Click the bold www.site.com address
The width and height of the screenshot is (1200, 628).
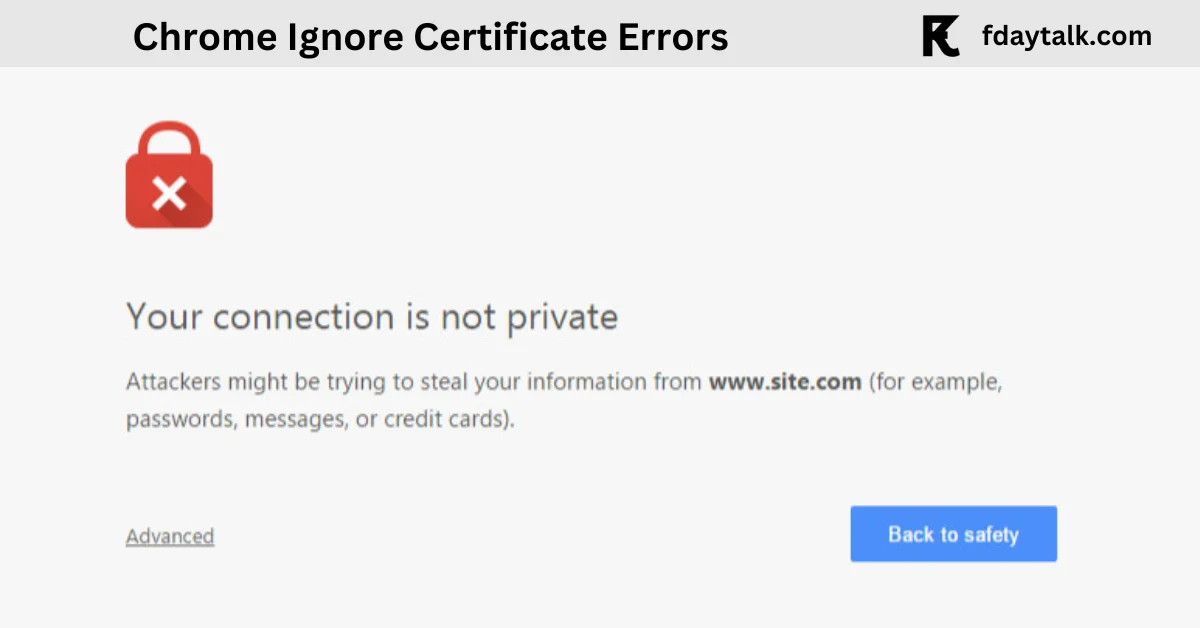785,382
